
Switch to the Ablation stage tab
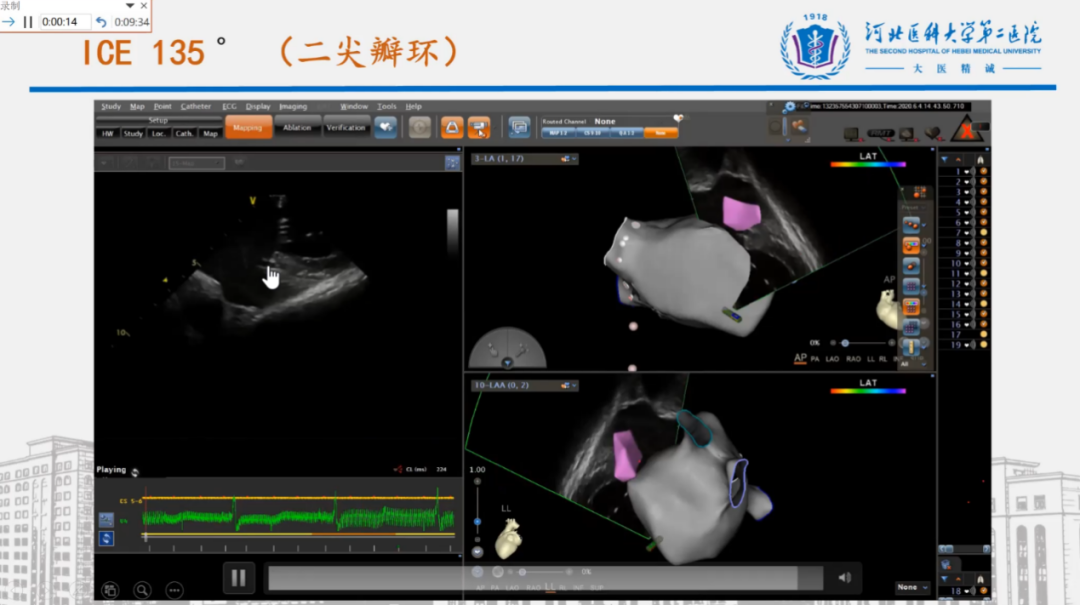pyautogui.click(x=297, y=128)
